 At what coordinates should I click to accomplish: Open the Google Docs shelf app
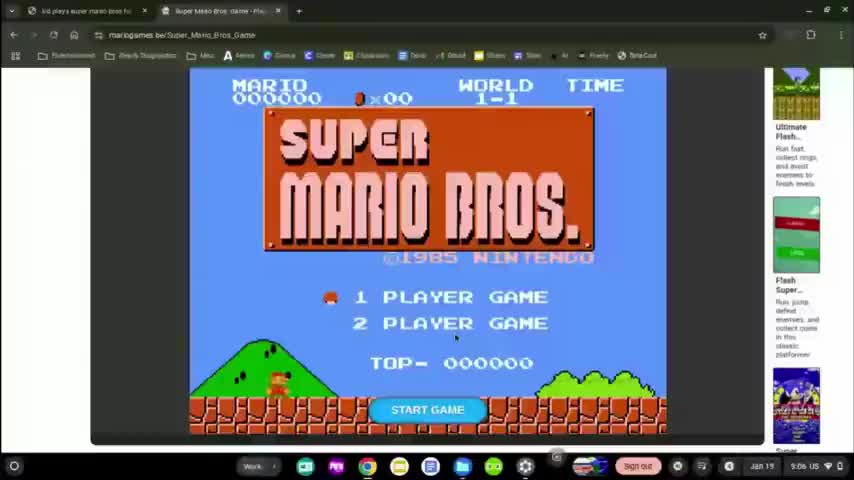pyautogui.click(x=431, y=466)
